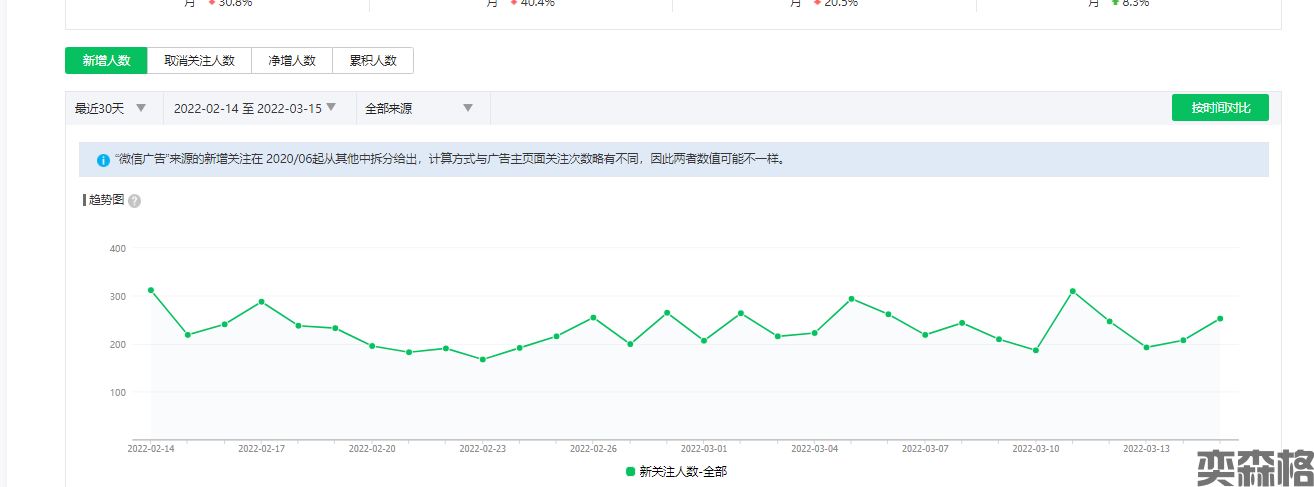1314x487 pixels.
Task: Click the first chart data point on 2022-02-14
Action: pyautogui.click(x=151, y=290)
